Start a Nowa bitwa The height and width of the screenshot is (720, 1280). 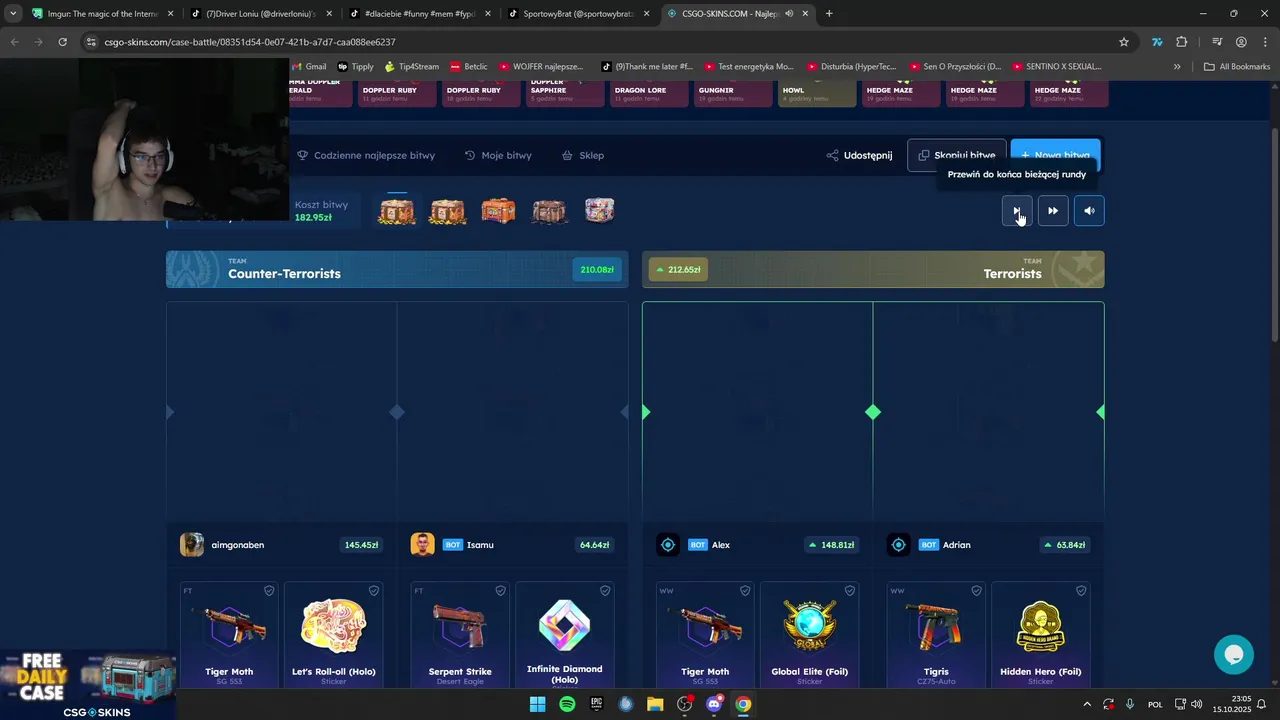pyautogui.click(x=1055, y=155)
